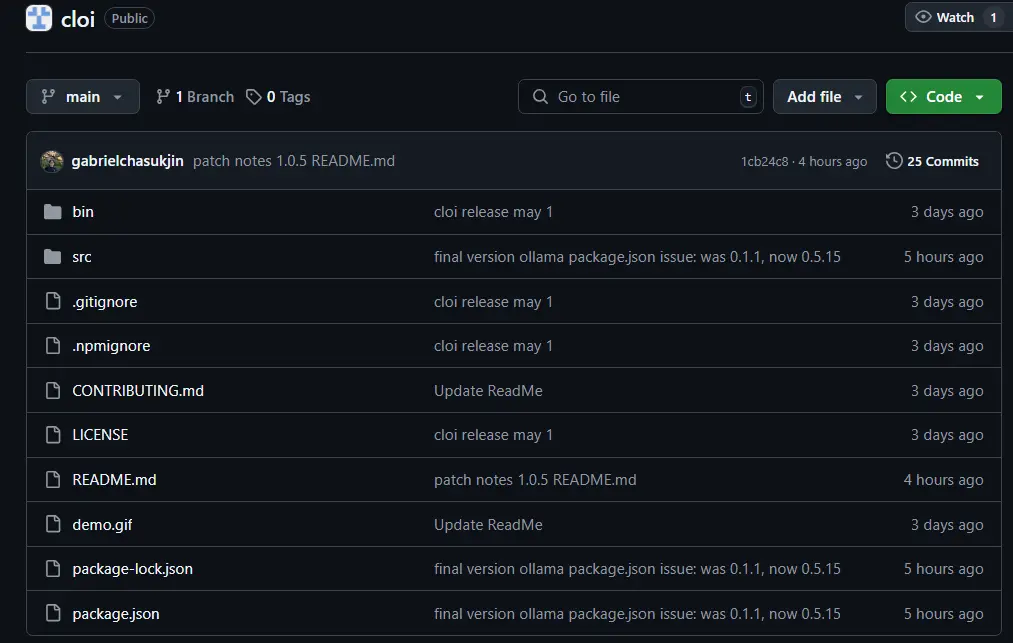View the 25 Commits history
Screen dimensions: 1013x643
click(942, 161)
